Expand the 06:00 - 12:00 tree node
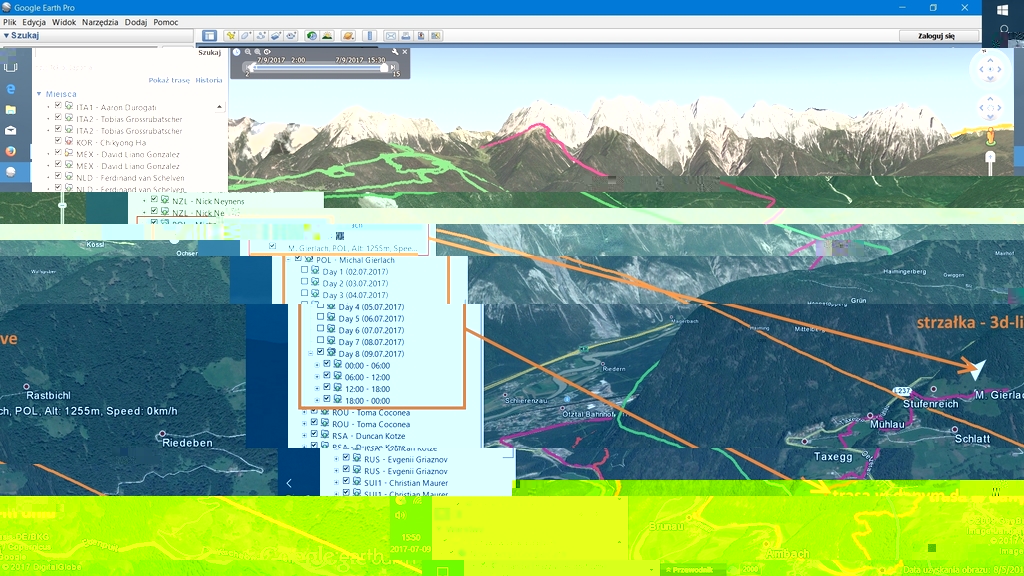Viewport: 1024px width, 576px height. (x=317, y=377)
